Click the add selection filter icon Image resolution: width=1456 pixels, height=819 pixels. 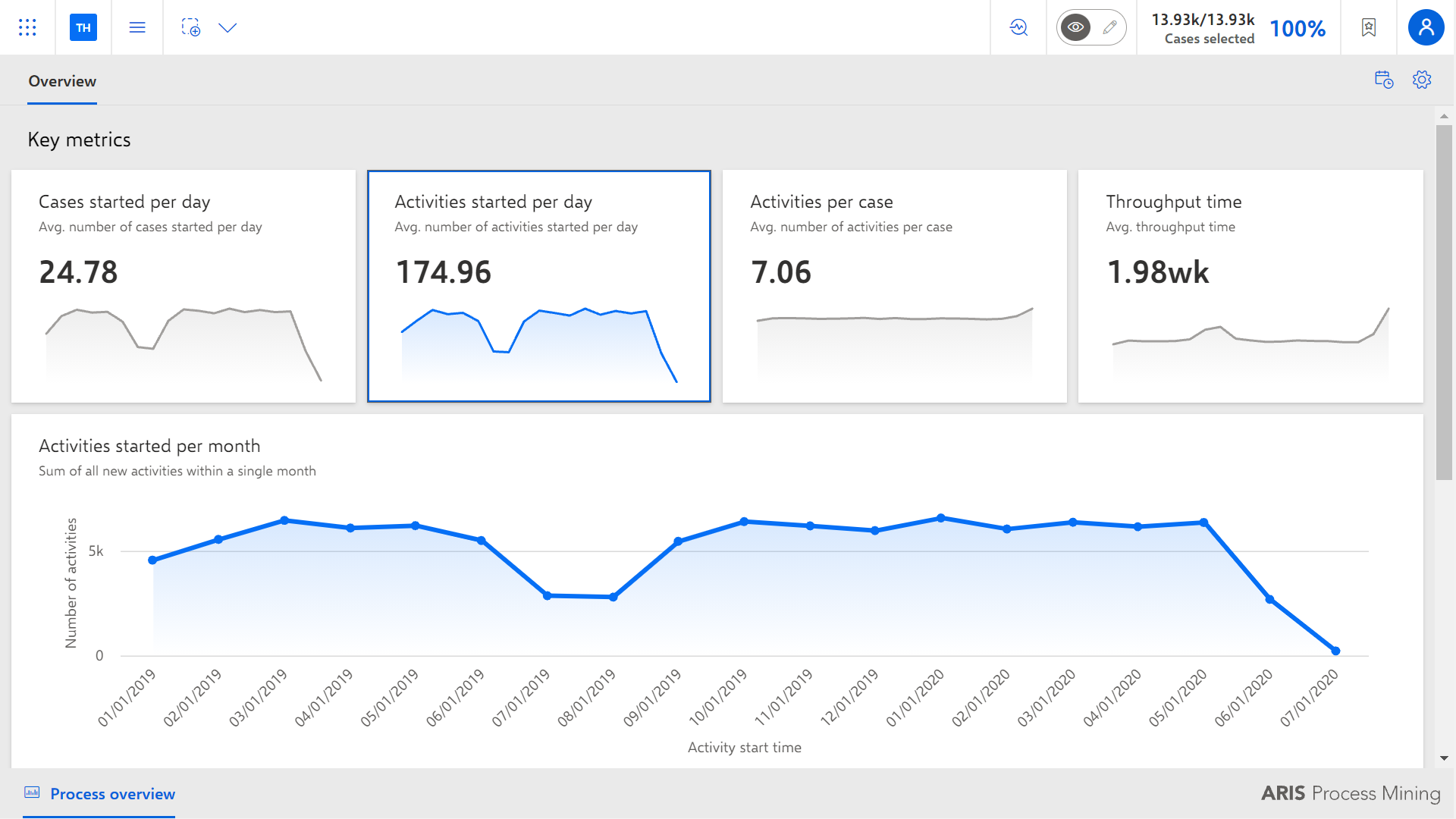click(191, 27)
